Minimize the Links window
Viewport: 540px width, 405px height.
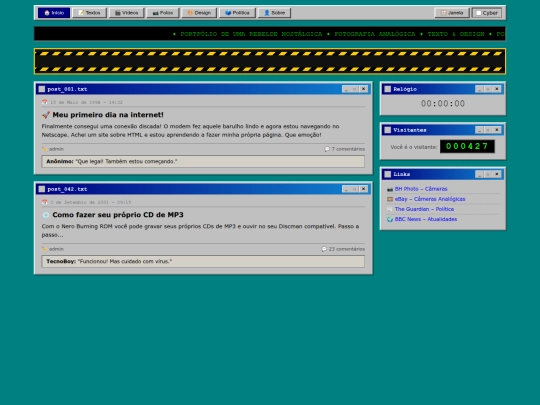tap(479, 174)
